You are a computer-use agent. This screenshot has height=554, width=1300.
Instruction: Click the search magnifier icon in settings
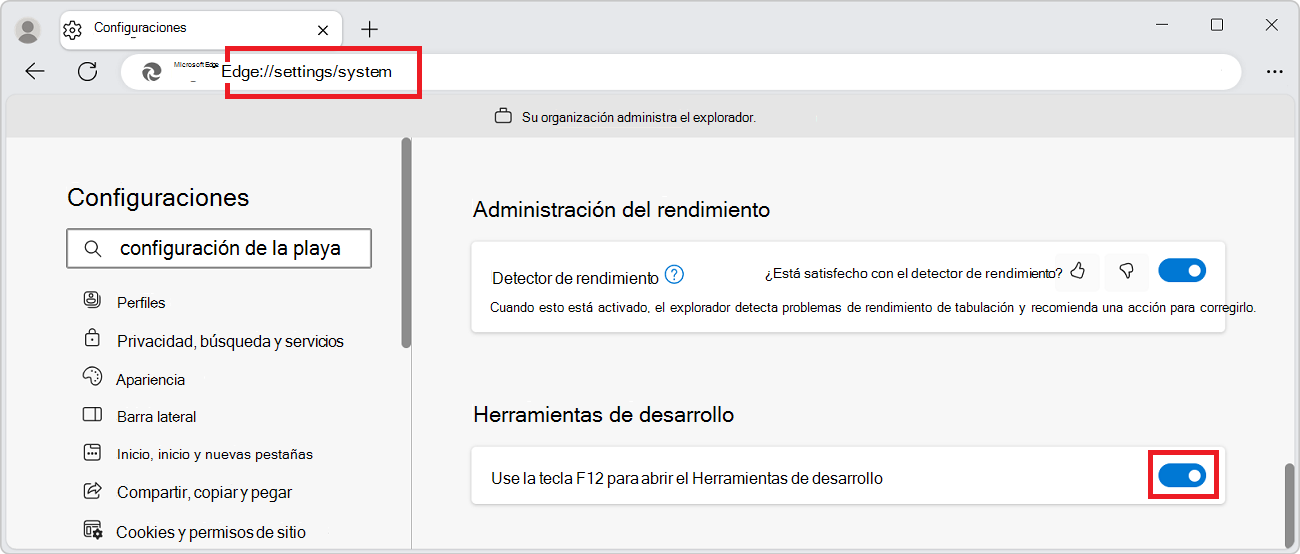(x=93, y=249)
